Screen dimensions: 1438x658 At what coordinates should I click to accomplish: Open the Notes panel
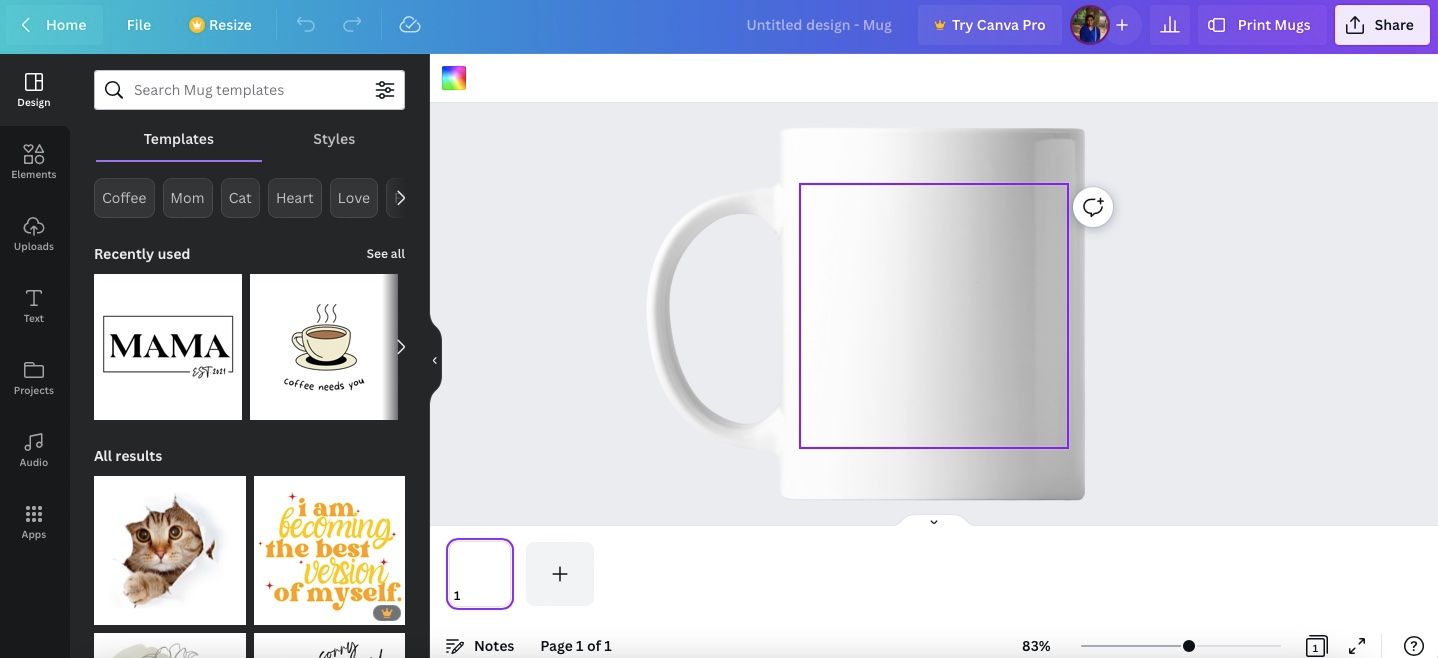pos(480,646)
